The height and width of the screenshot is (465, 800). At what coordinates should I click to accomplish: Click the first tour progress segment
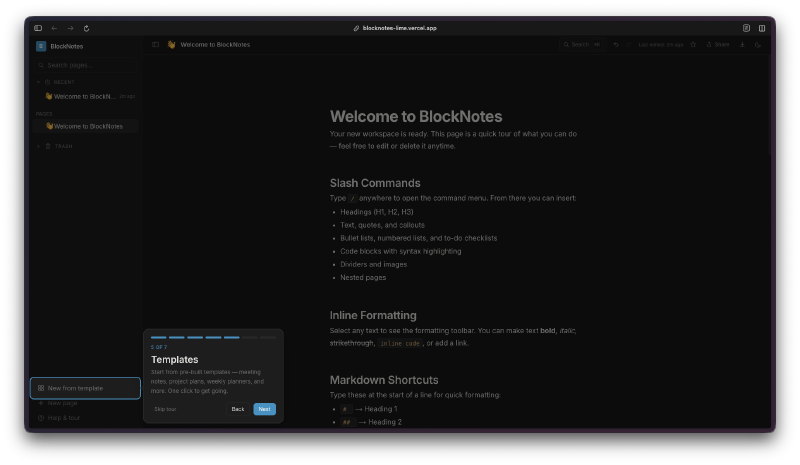[x=159, y=337]
